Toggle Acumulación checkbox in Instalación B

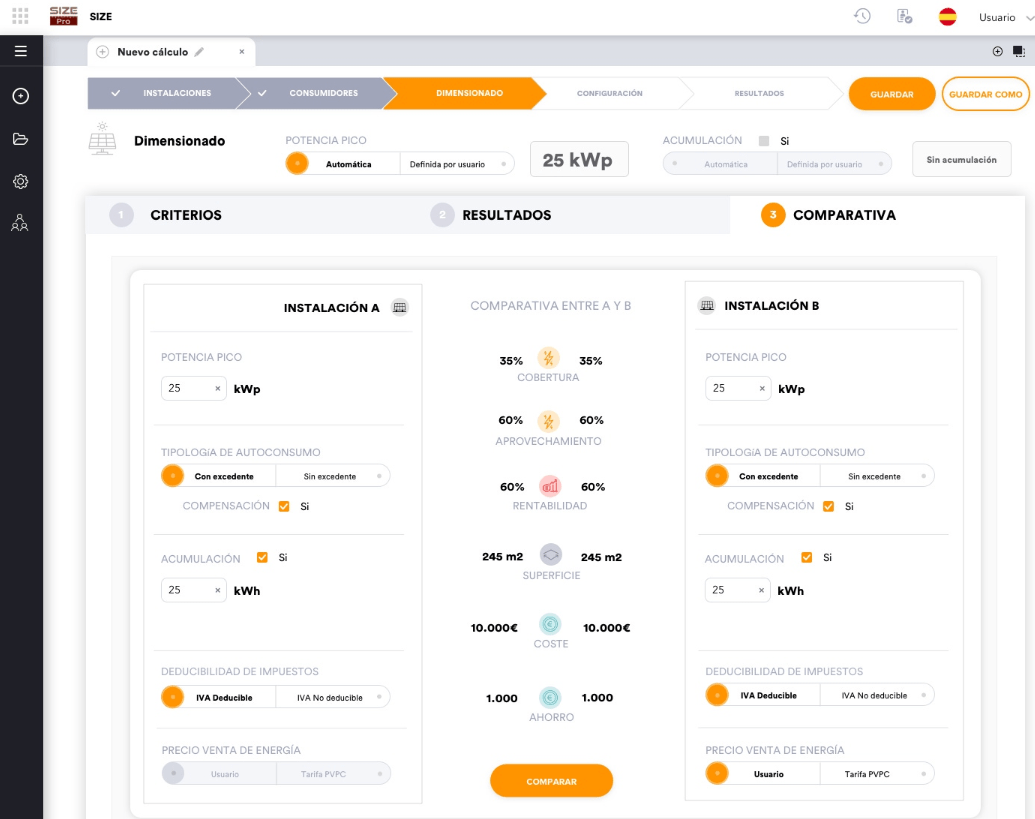[x=807, y=558]
